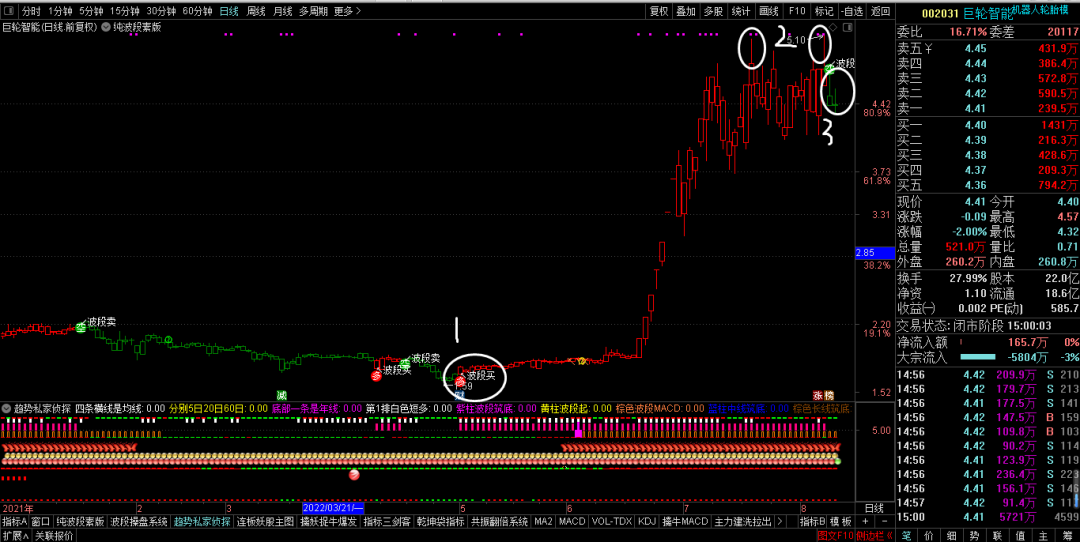Open F10 company info
1080x542 pixels.
(797, 11)
